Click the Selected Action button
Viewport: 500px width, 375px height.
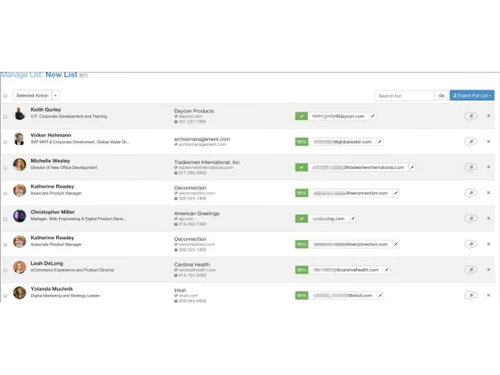(x=32, y=95)
